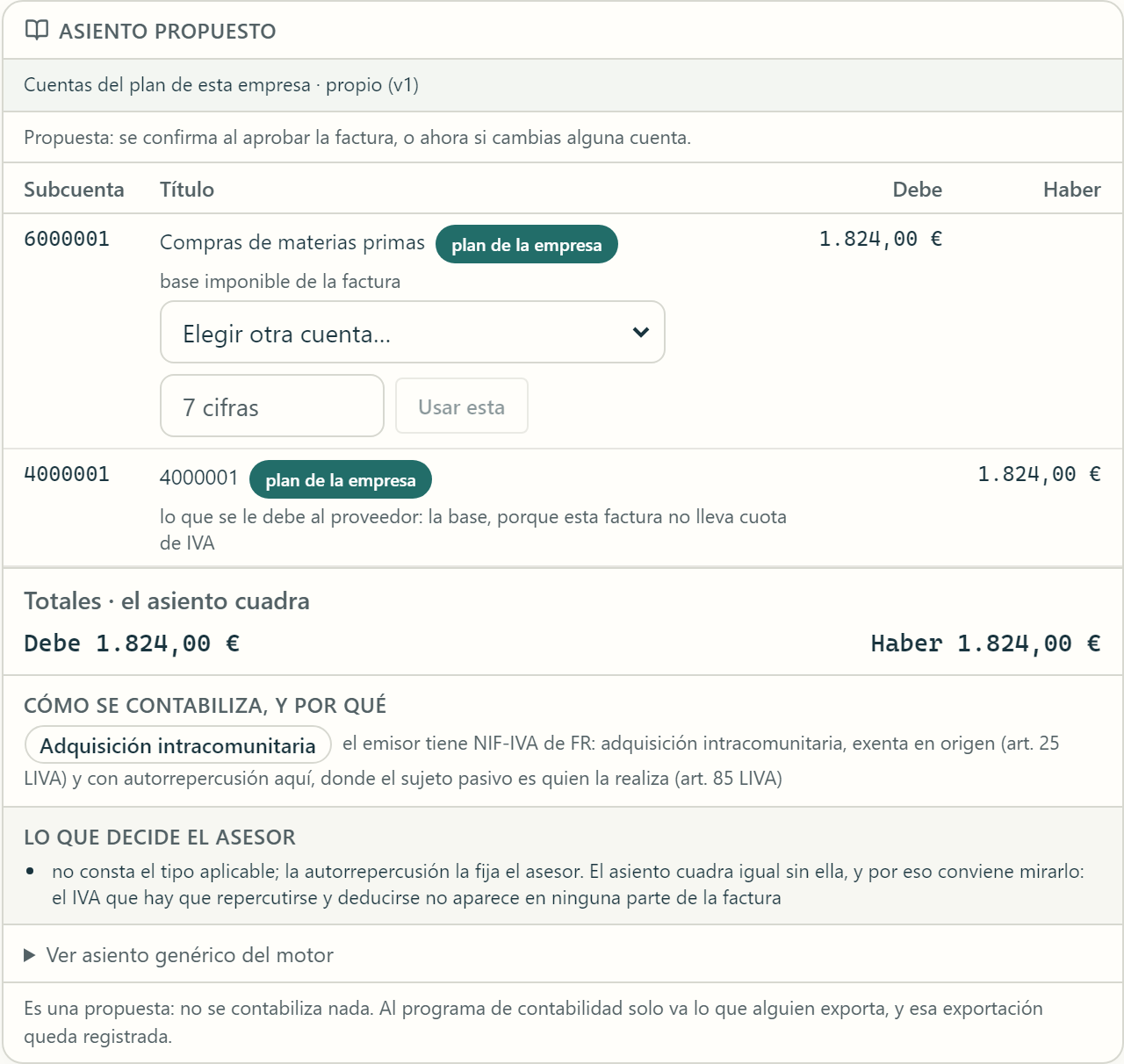This screenshot has height=1064, width=1124.
Task: Click 'Totales · el asiento cuadra' heading
Action: click(167, 601)
